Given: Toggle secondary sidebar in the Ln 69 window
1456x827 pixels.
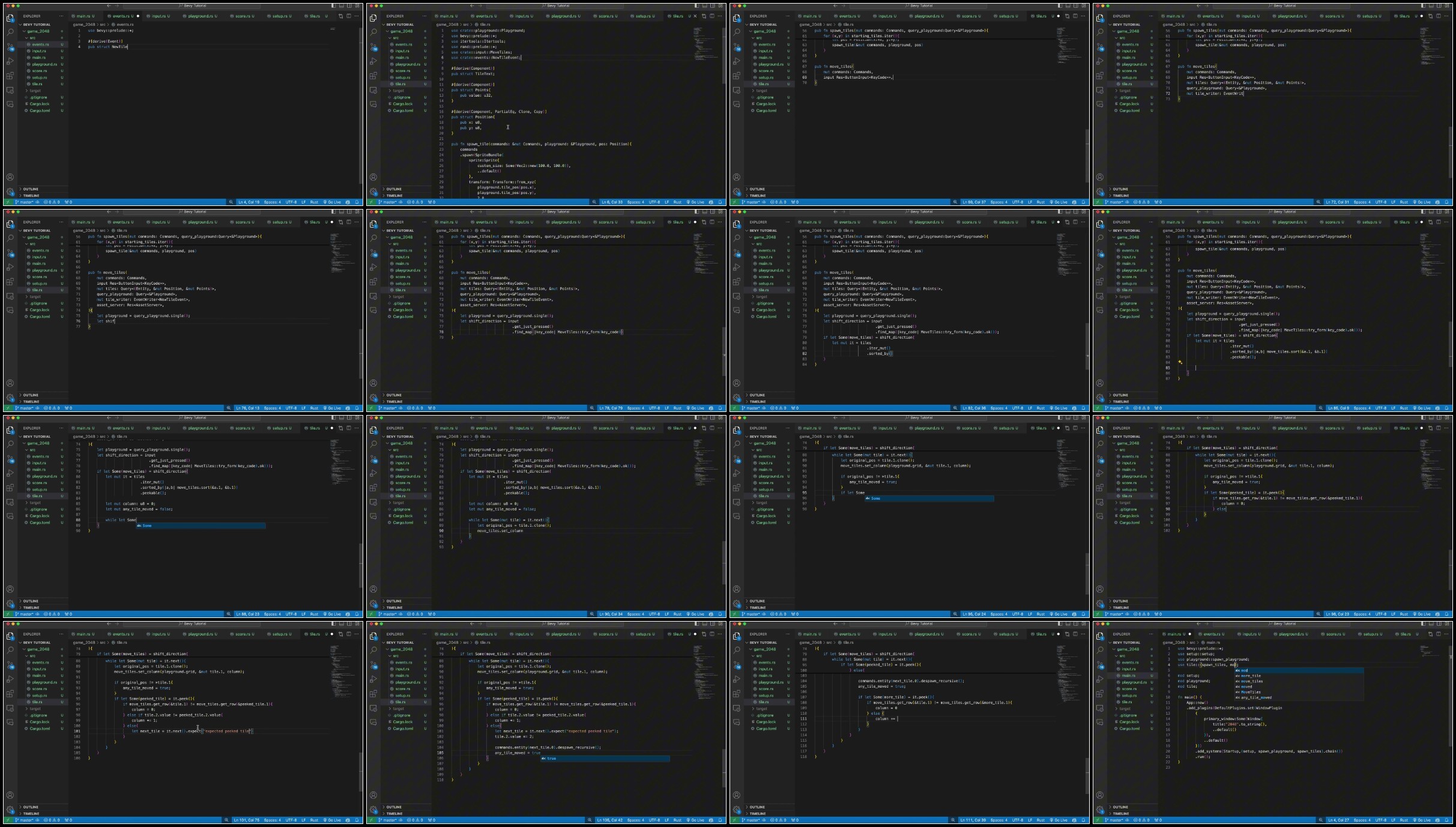Looking at the screenshot, I should pos(1075,5).
